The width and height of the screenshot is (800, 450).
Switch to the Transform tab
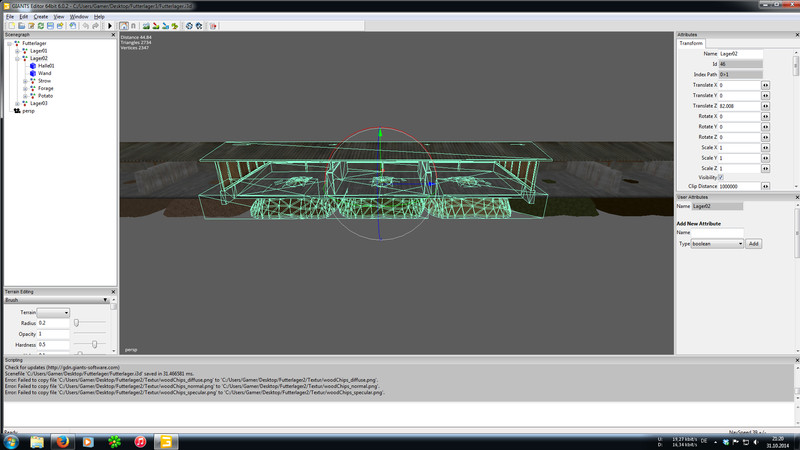(691, 43)
